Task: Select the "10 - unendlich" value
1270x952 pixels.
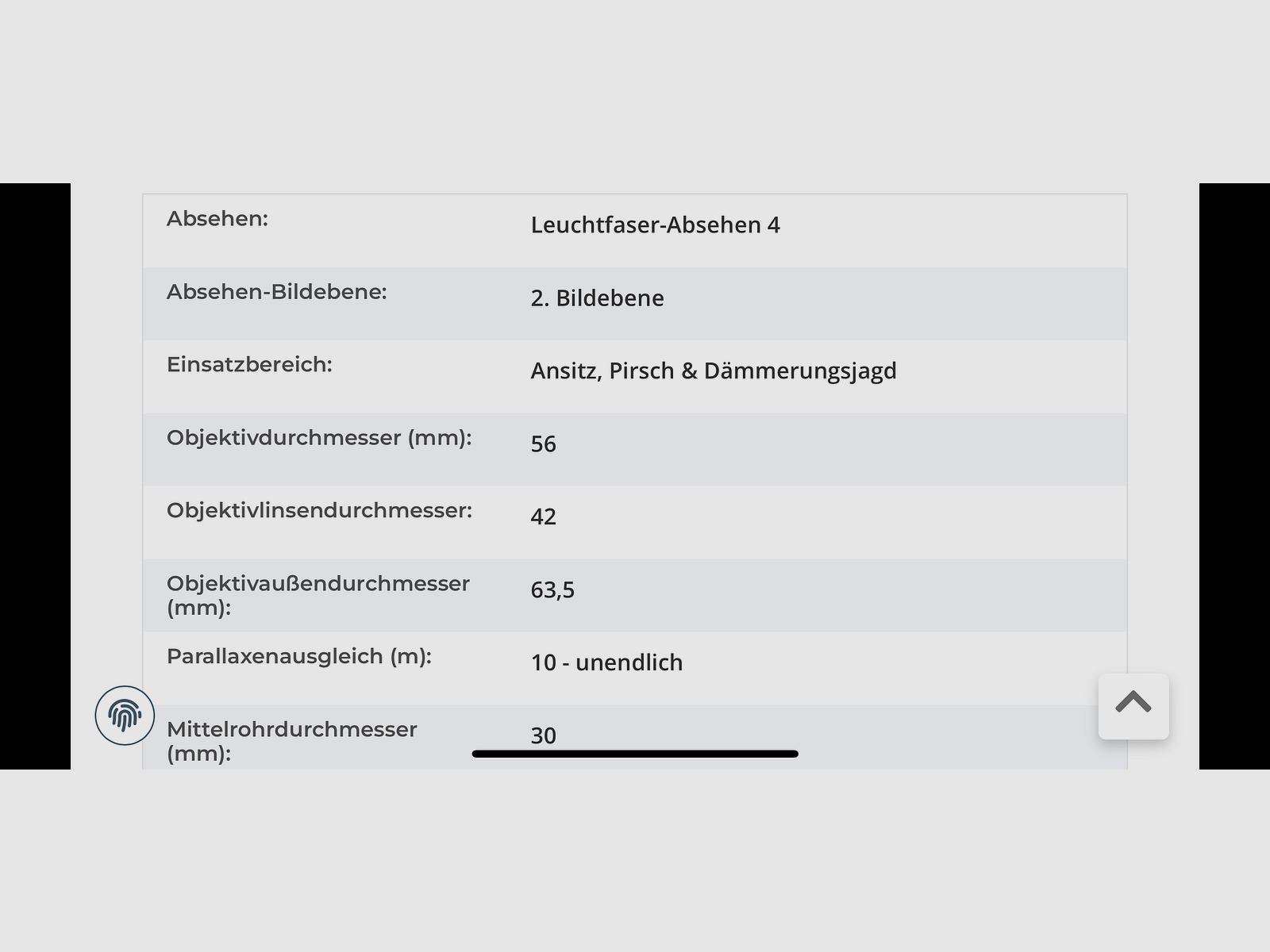Action: click(606, 663)
